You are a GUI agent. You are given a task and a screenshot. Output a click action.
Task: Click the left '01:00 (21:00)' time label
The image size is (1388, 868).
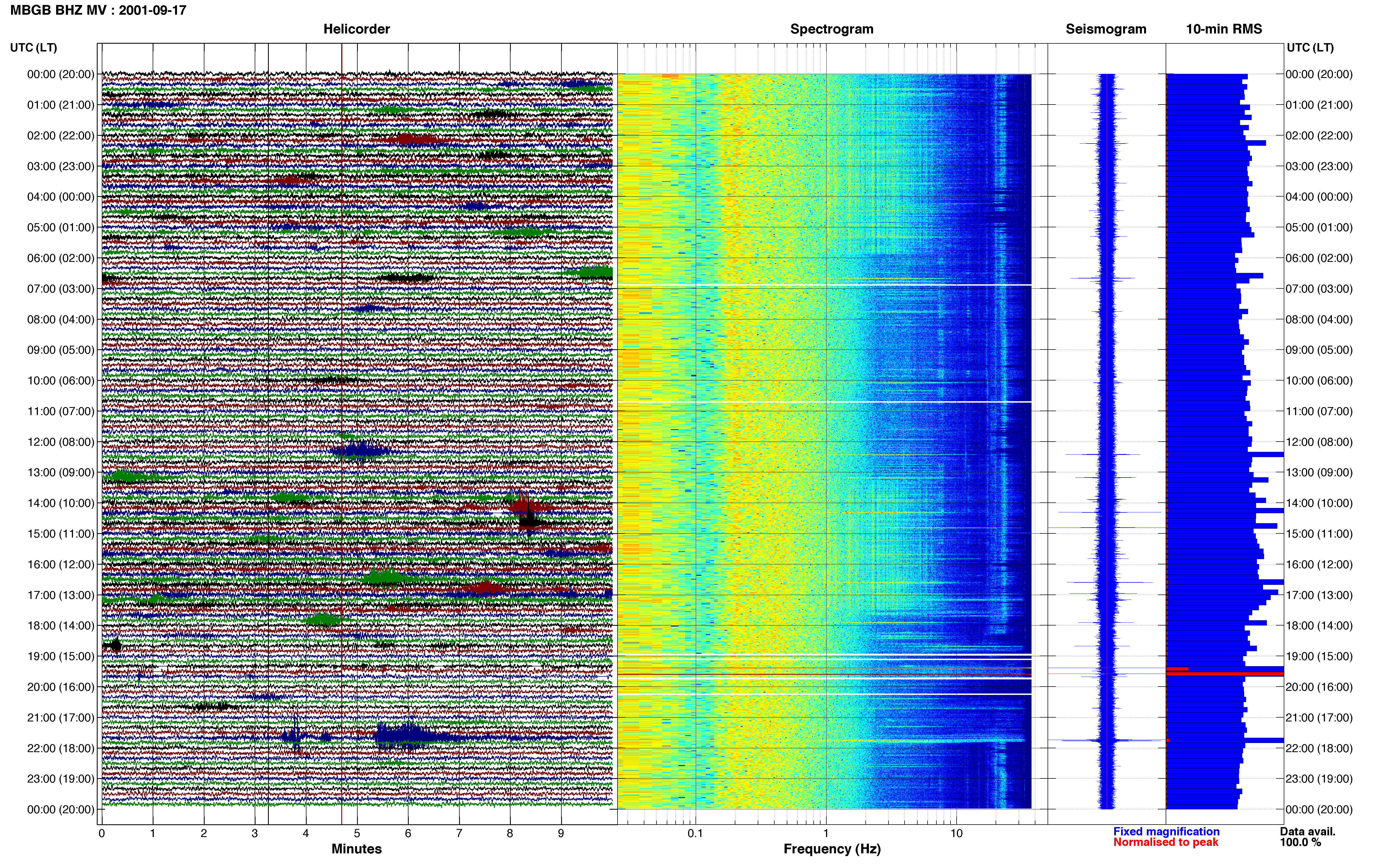coord(61,105)
